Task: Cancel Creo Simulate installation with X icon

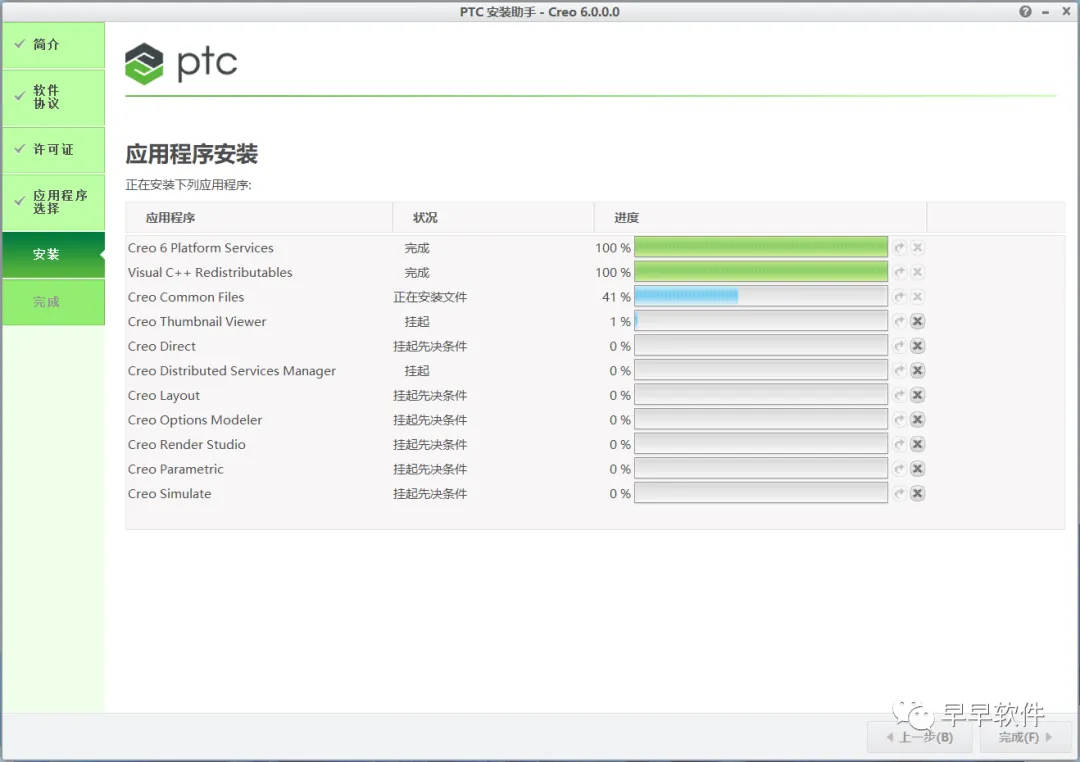Action: point(917,493)
